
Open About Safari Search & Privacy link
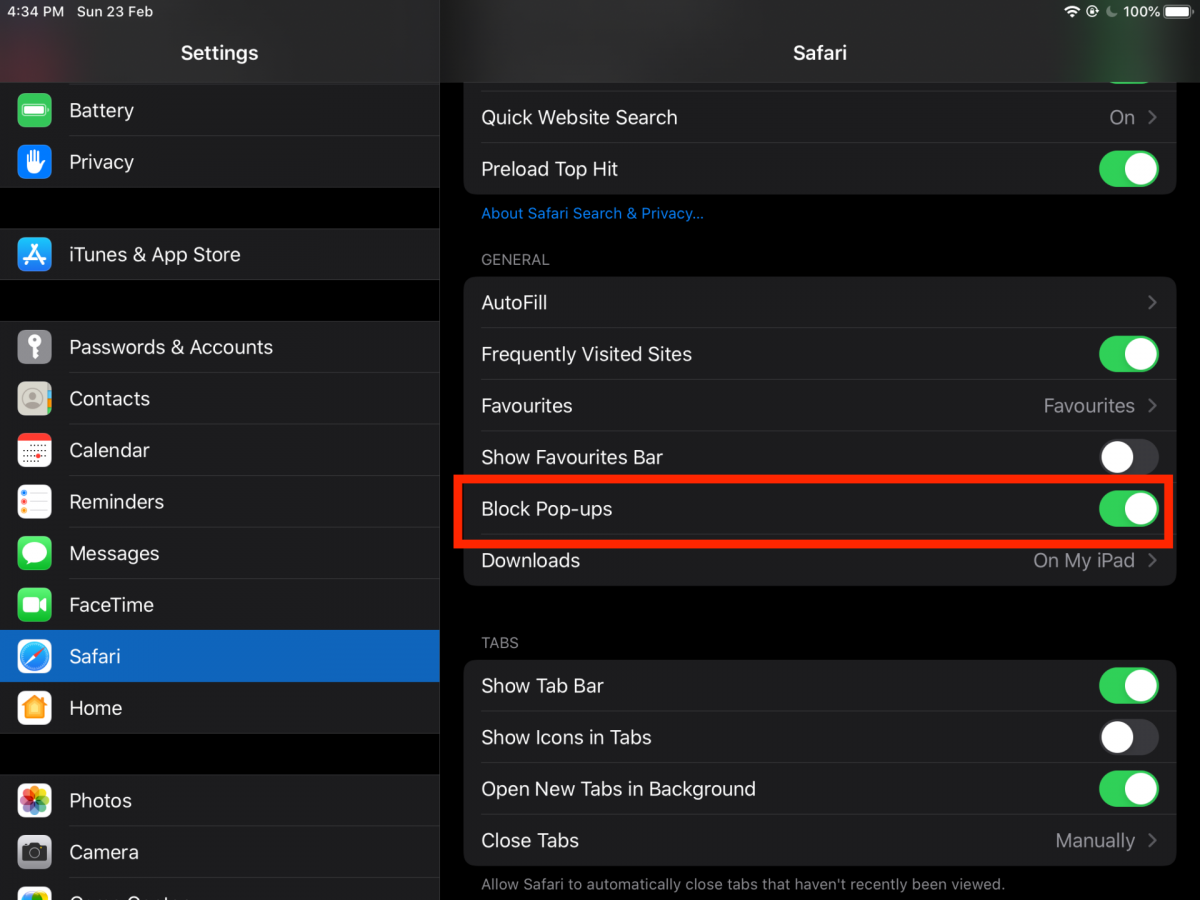[592, 213]
